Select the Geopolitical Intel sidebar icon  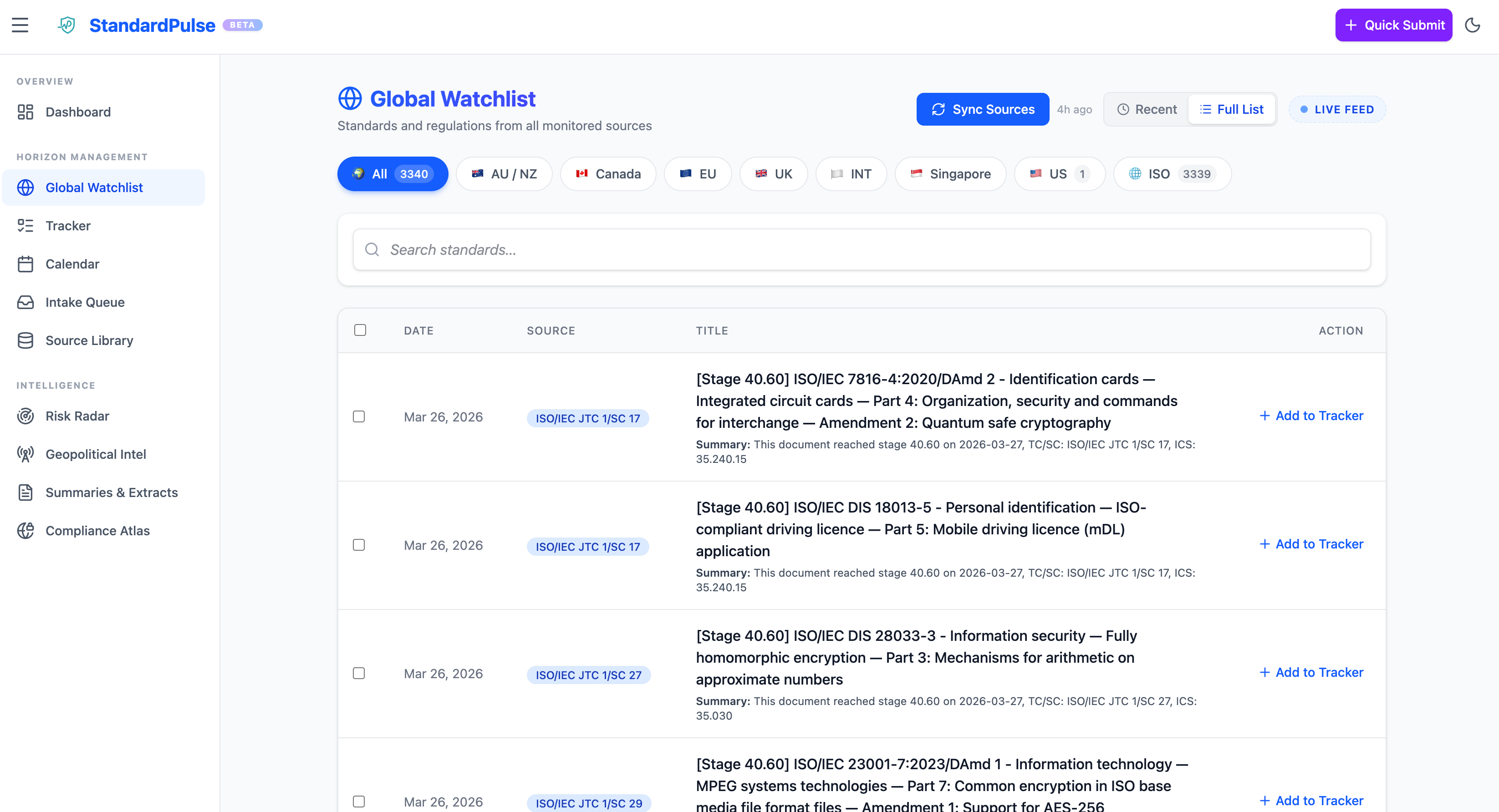coord(25,454)
